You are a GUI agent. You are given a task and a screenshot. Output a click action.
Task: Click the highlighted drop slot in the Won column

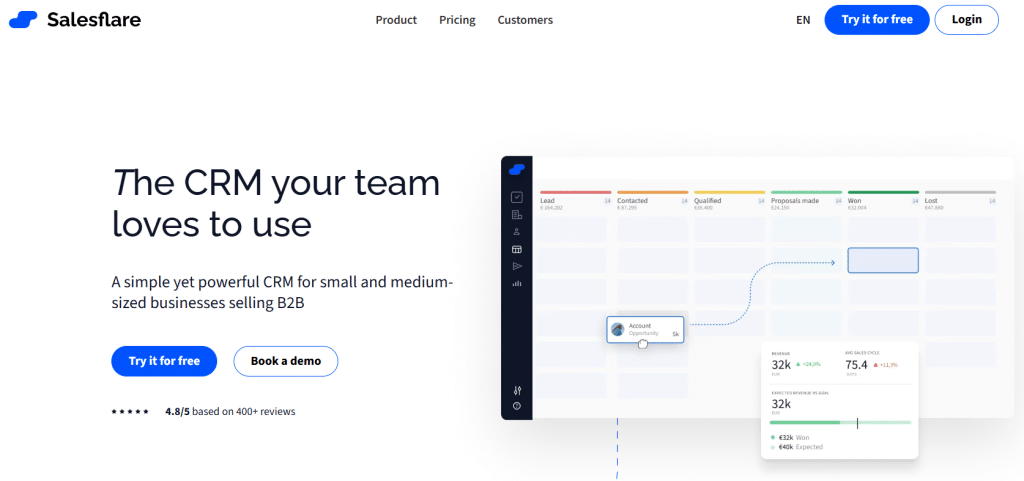pos(883,260)
